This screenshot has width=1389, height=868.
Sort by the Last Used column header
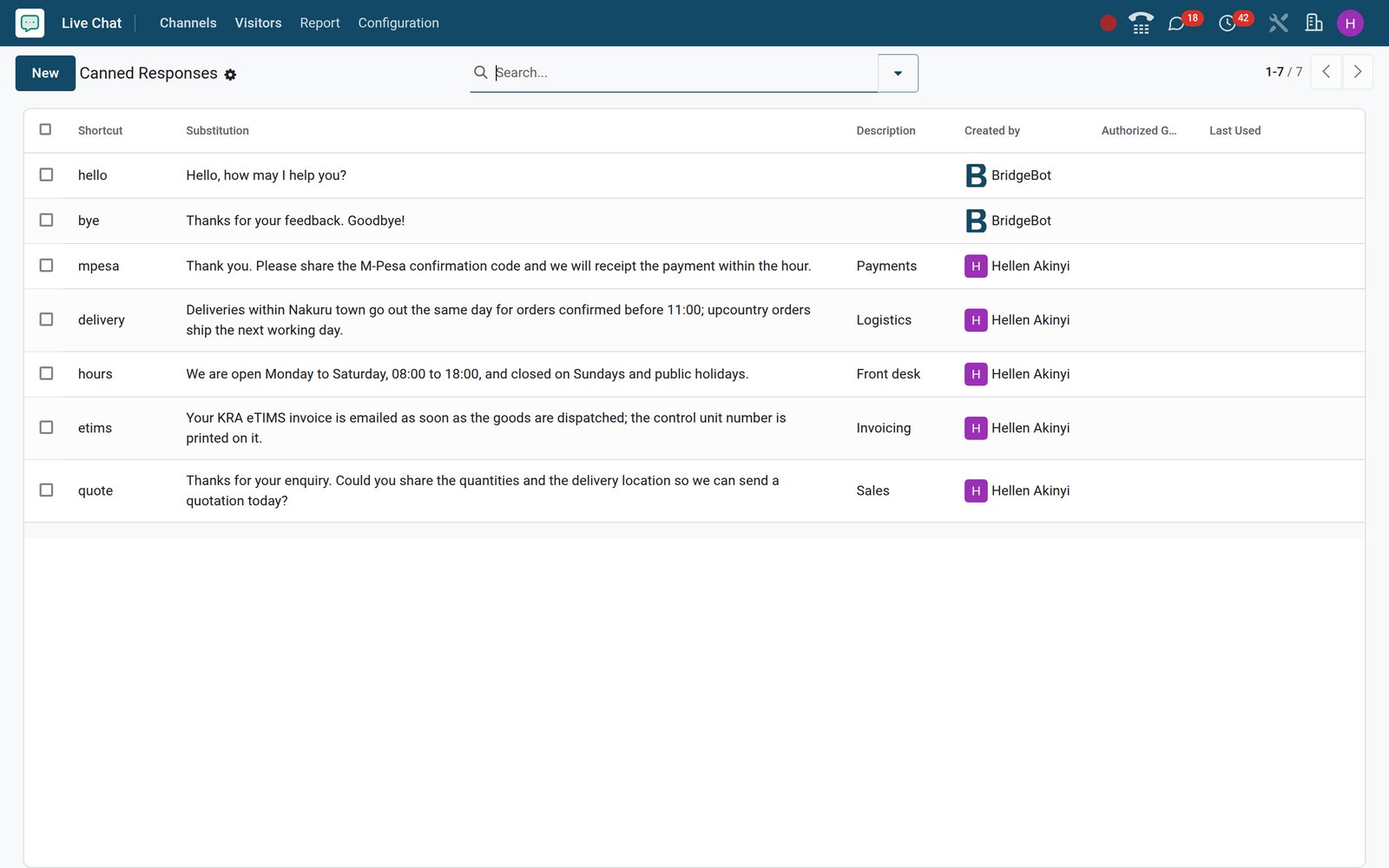(1234, 130)
